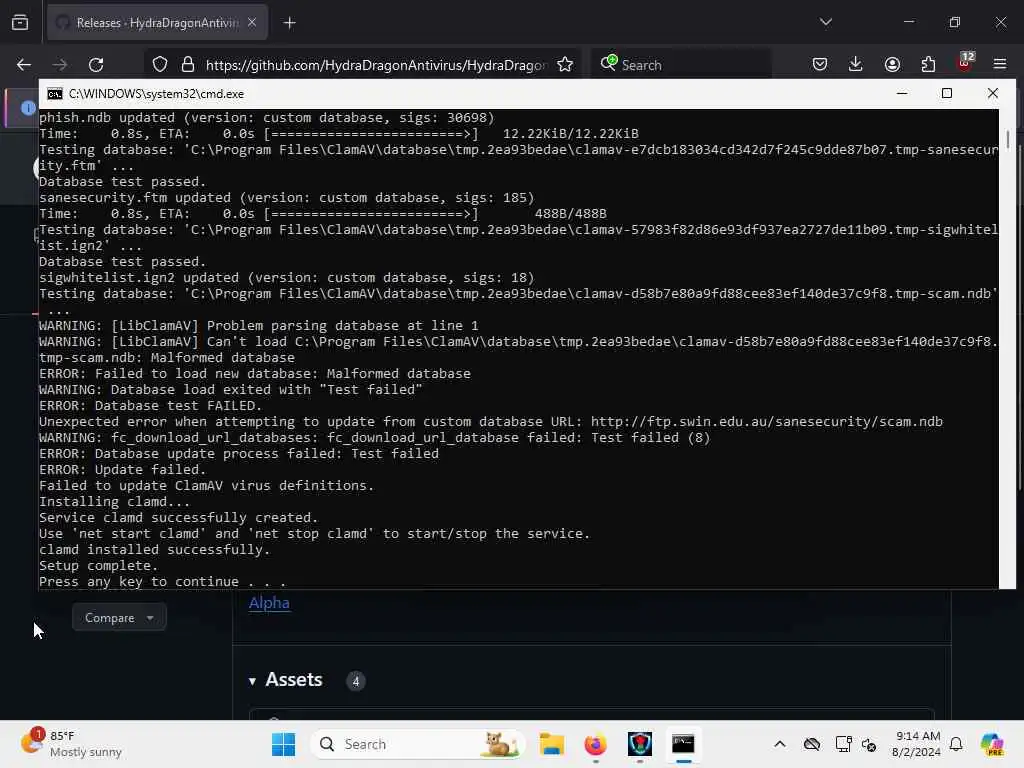Viewport: 1024px width, 768px height.
Task: Close the Releases HydraDragonAntivirus tab
Action: (x=252, y=22)
